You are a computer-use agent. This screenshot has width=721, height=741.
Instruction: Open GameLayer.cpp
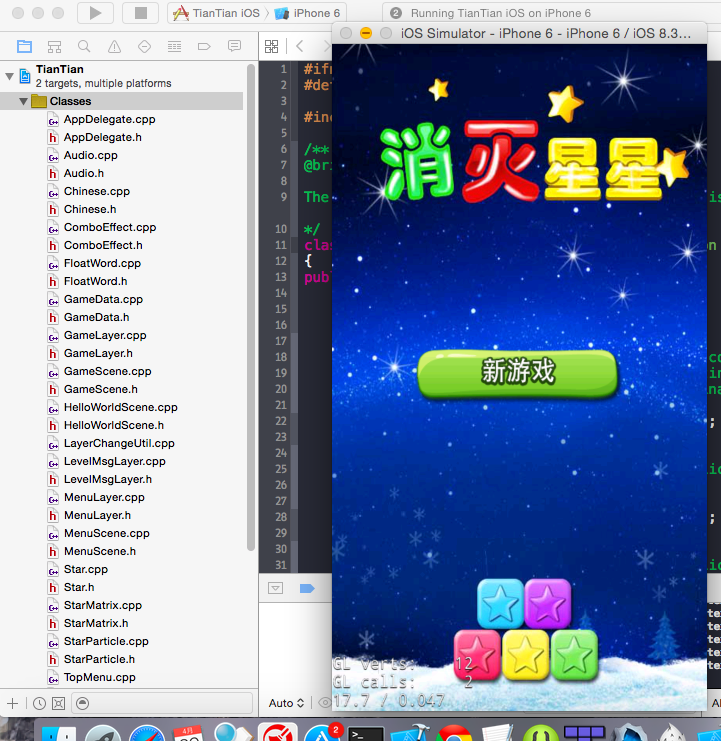coord(105,335)
